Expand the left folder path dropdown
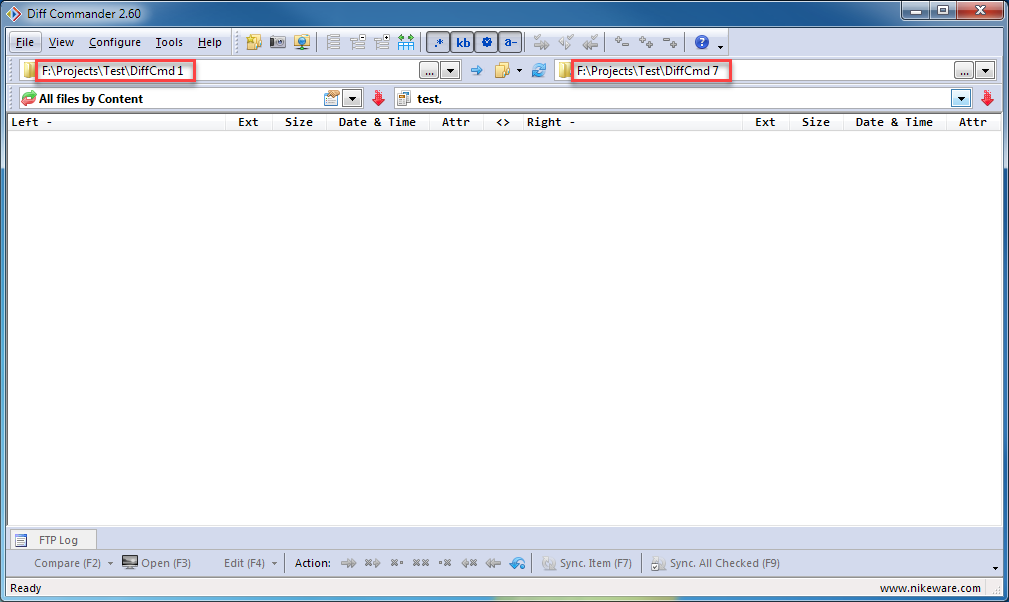This screenshot has height=602, width=1009. tap(451, 70)
